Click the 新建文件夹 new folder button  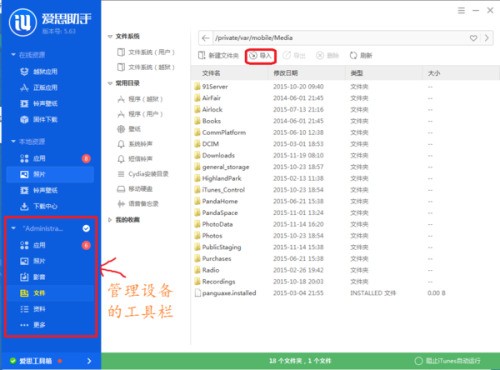pyautogui.click(x=218, y=55)
